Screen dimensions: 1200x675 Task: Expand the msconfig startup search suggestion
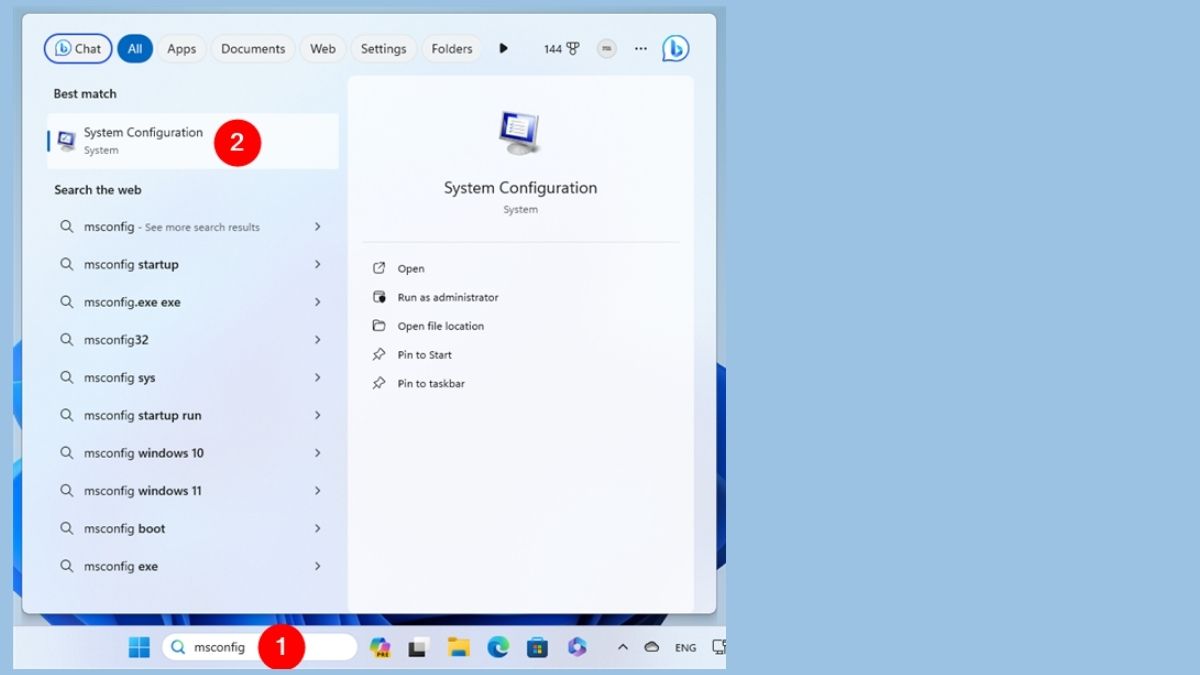point(317,264)
